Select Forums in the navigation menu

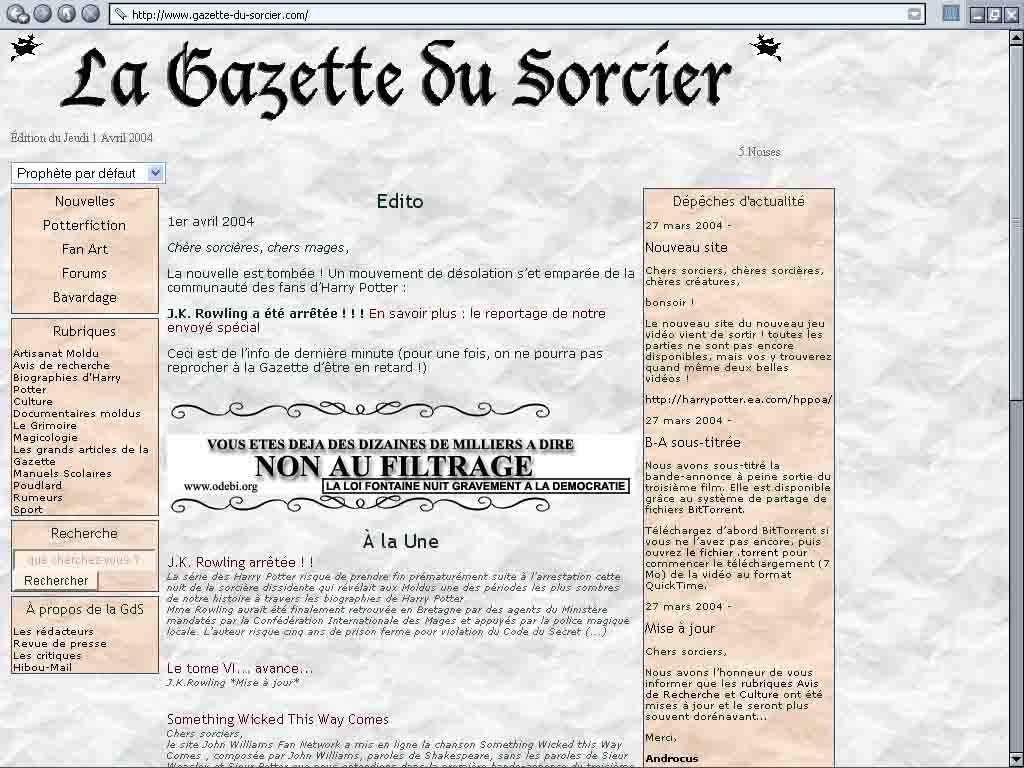click(x=85, y=273)
